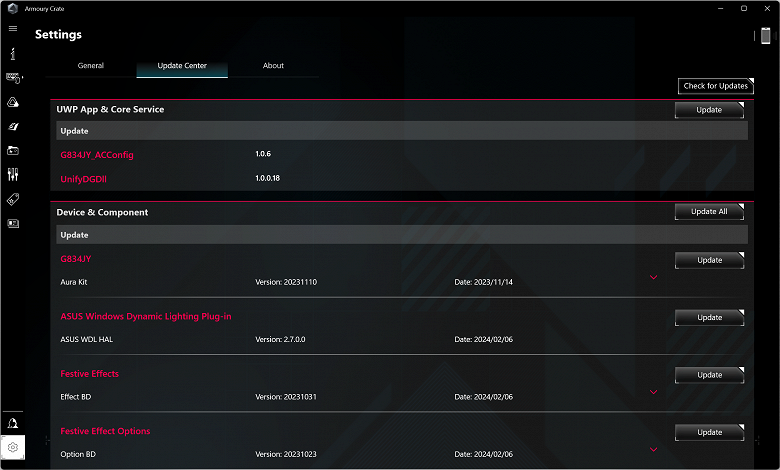Click the Version: 2.7.0.0 text

(x=281, y=339)
